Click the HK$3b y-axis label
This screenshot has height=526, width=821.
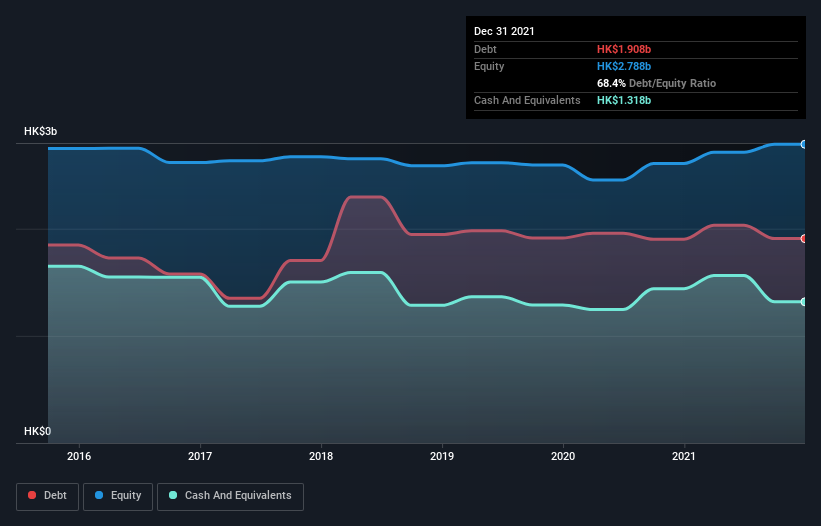(x=40, y=131)
